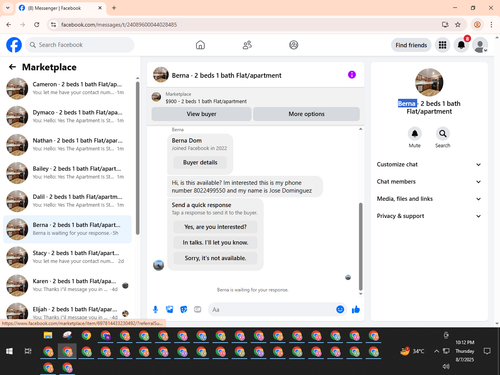Open Buyer details for Berna Dom
Viewport: 500px width, 375px height.
tap(200, 163)
